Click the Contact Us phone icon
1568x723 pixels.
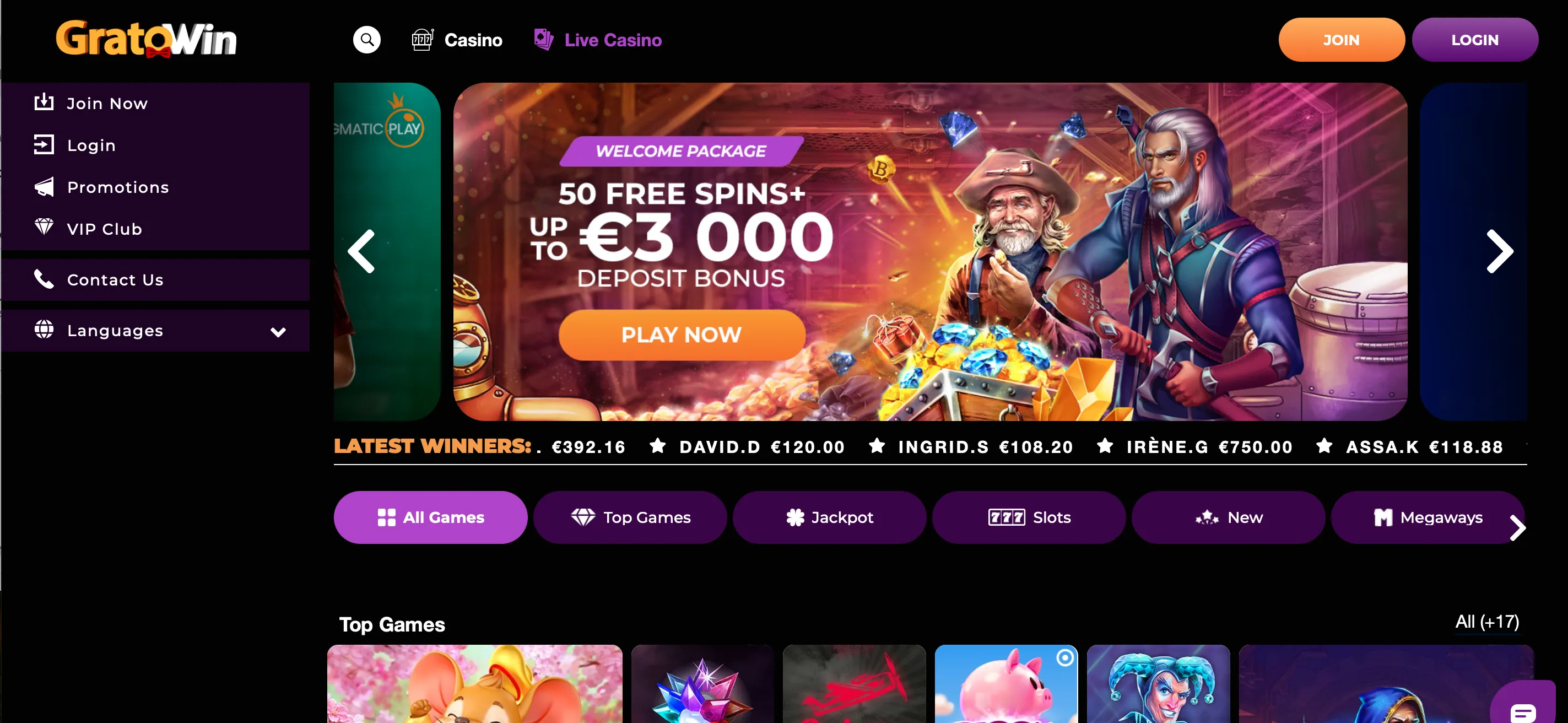coord(44,279)
